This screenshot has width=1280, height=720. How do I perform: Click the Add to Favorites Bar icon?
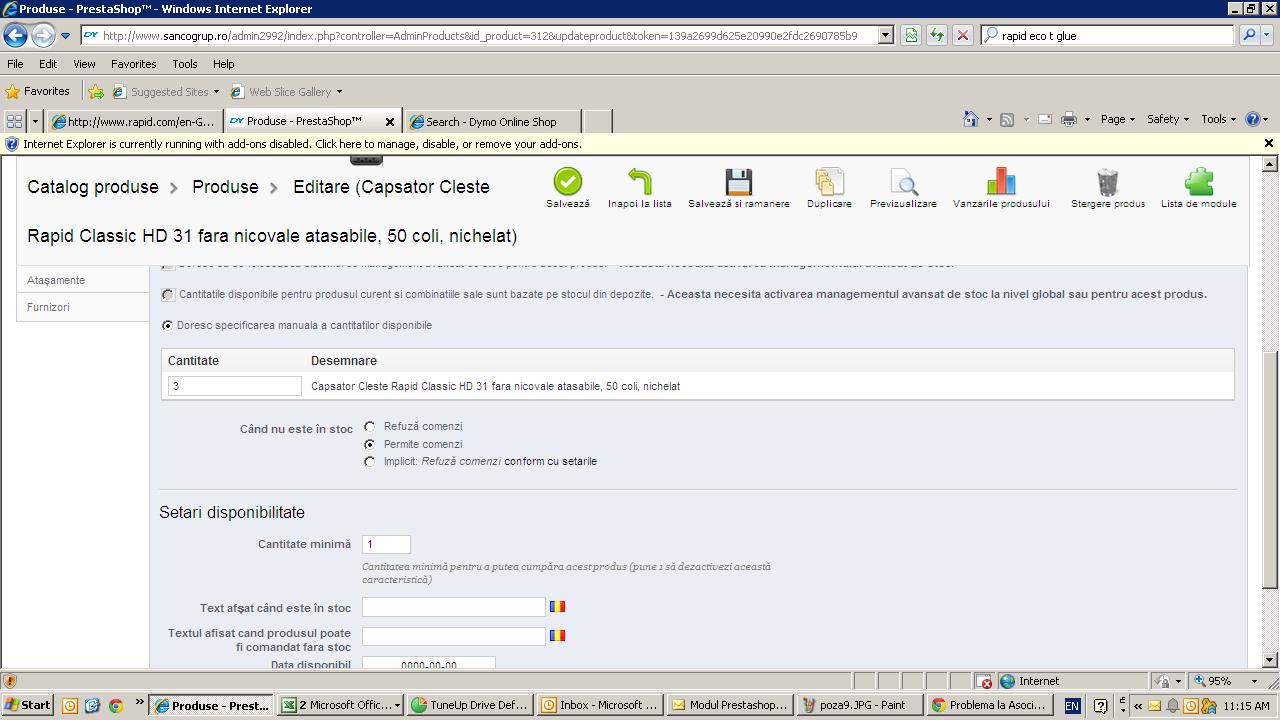pyautogui.click(x=96, y=91)
